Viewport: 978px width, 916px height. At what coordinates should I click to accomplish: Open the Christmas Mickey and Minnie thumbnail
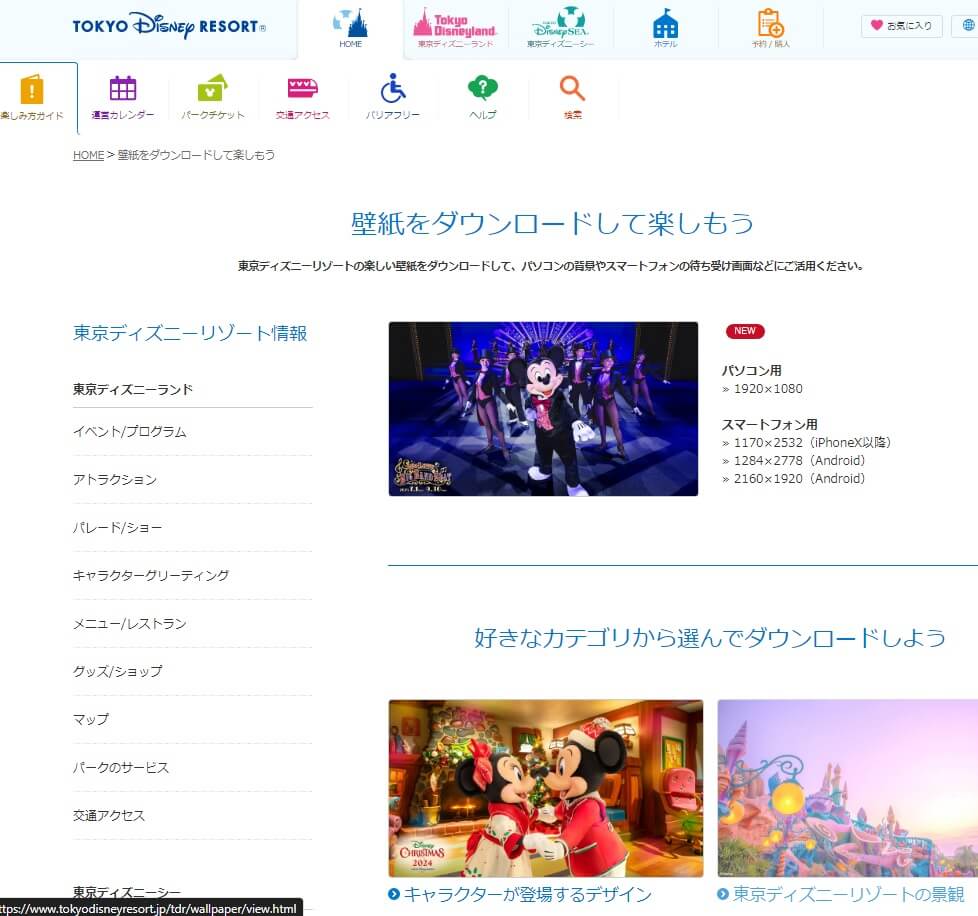click(x=546, y=788)
